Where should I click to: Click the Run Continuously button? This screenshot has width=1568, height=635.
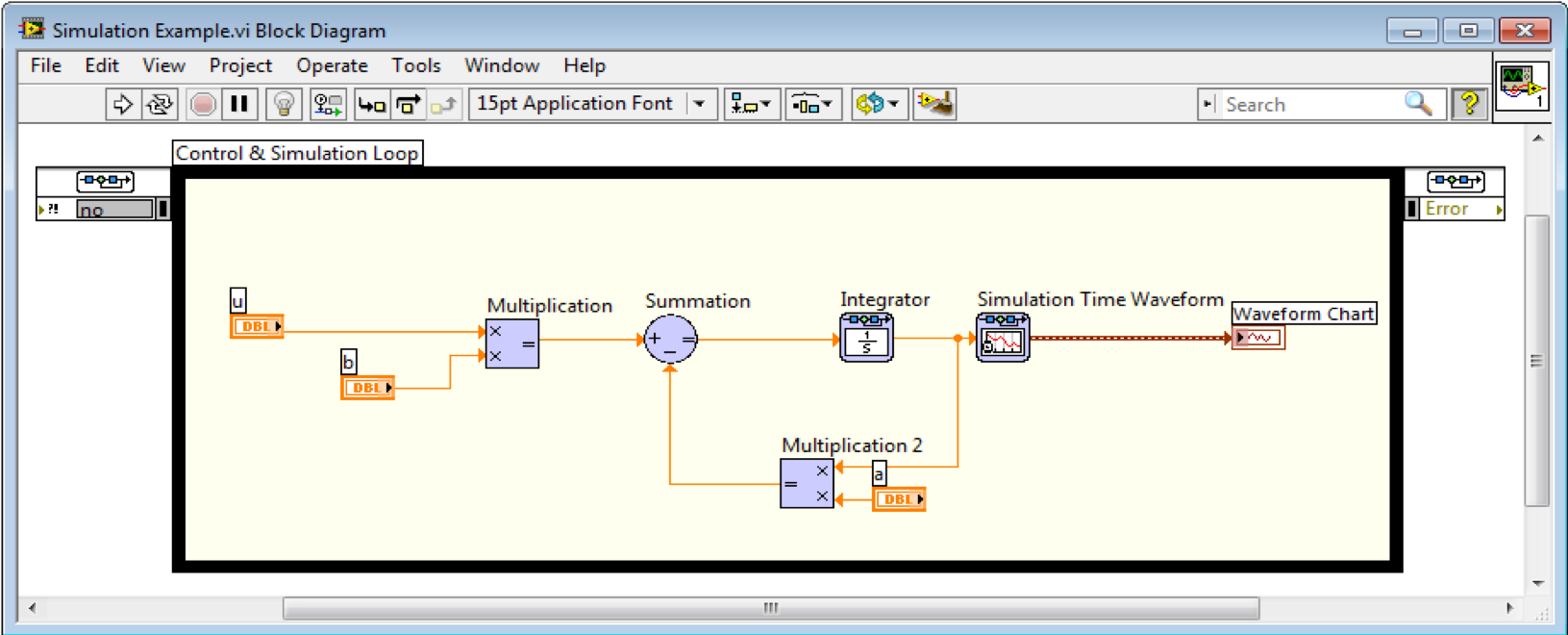[x=160, y=104]
